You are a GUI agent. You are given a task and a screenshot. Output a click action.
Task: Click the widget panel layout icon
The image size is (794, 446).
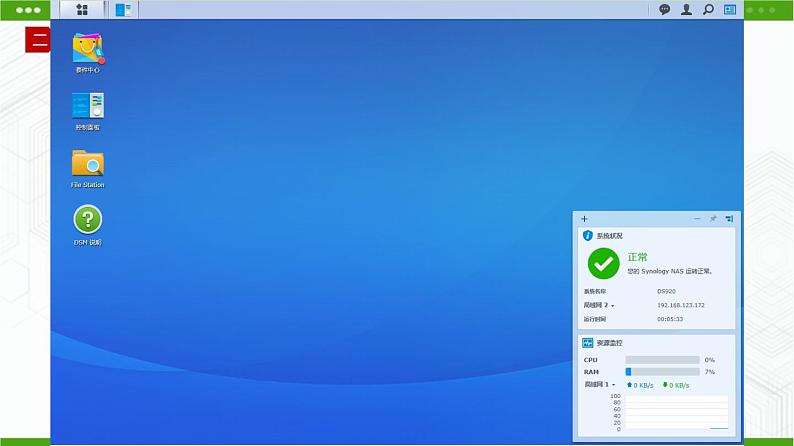click(729, 219)
